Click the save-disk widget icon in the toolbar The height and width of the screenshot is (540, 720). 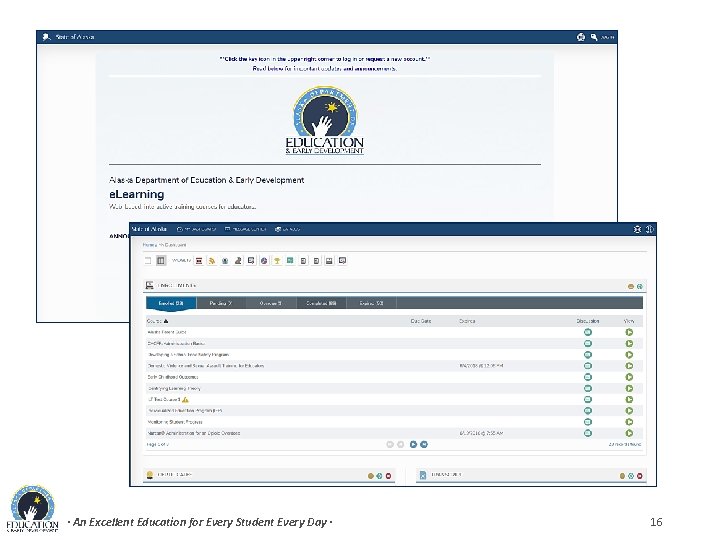[x=329, y=260]
